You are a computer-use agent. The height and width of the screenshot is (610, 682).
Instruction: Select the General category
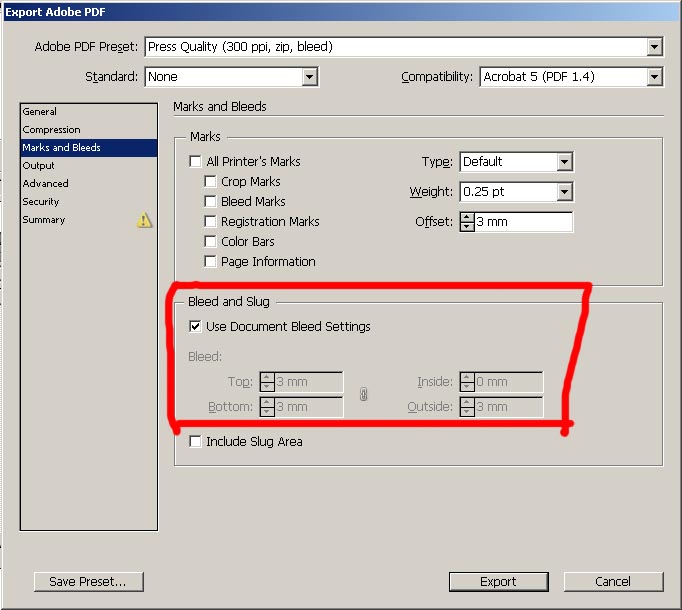[x=89, y=112]
